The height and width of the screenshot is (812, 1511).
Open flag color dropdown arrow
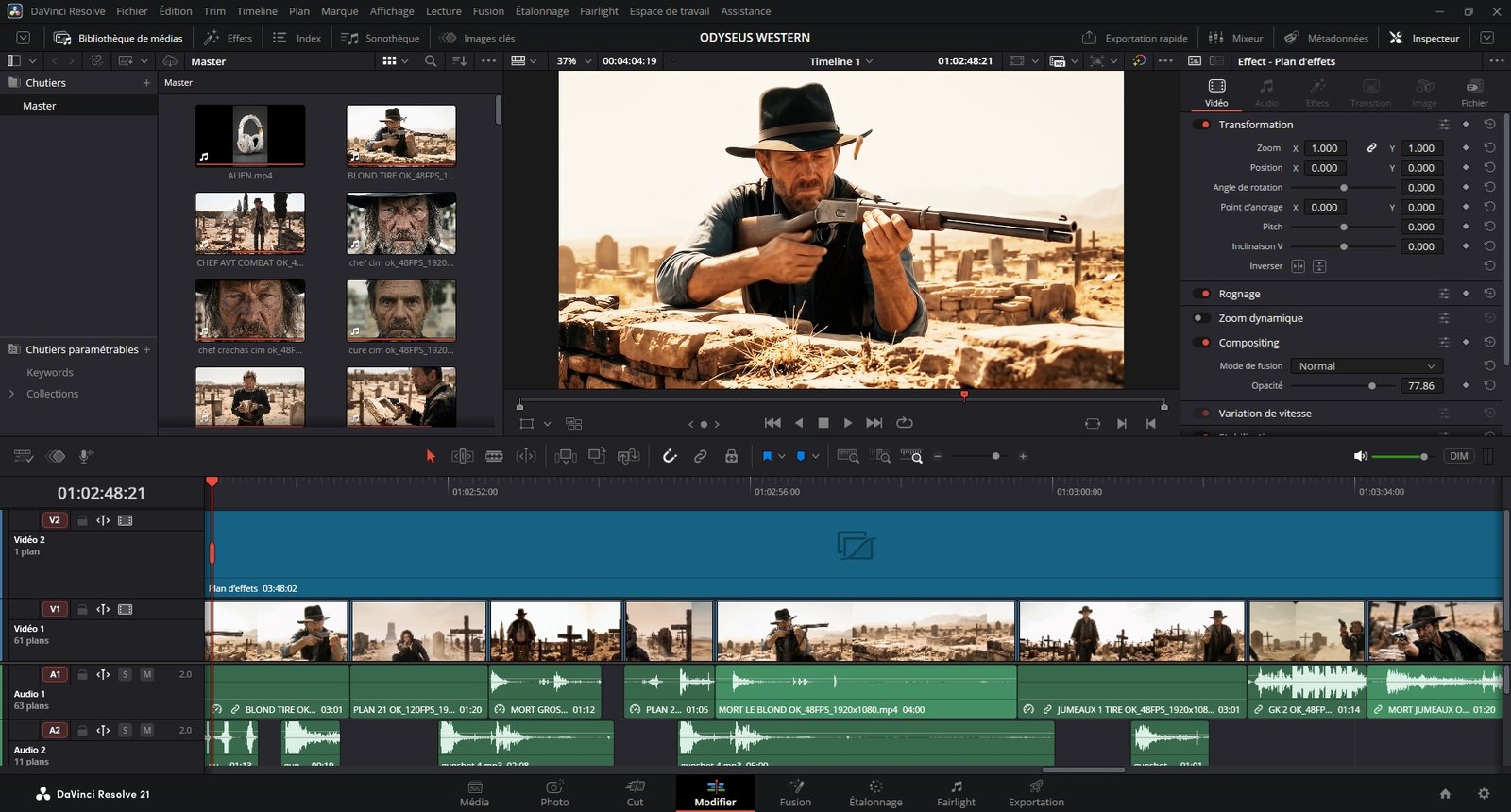(x=782, y=456)
